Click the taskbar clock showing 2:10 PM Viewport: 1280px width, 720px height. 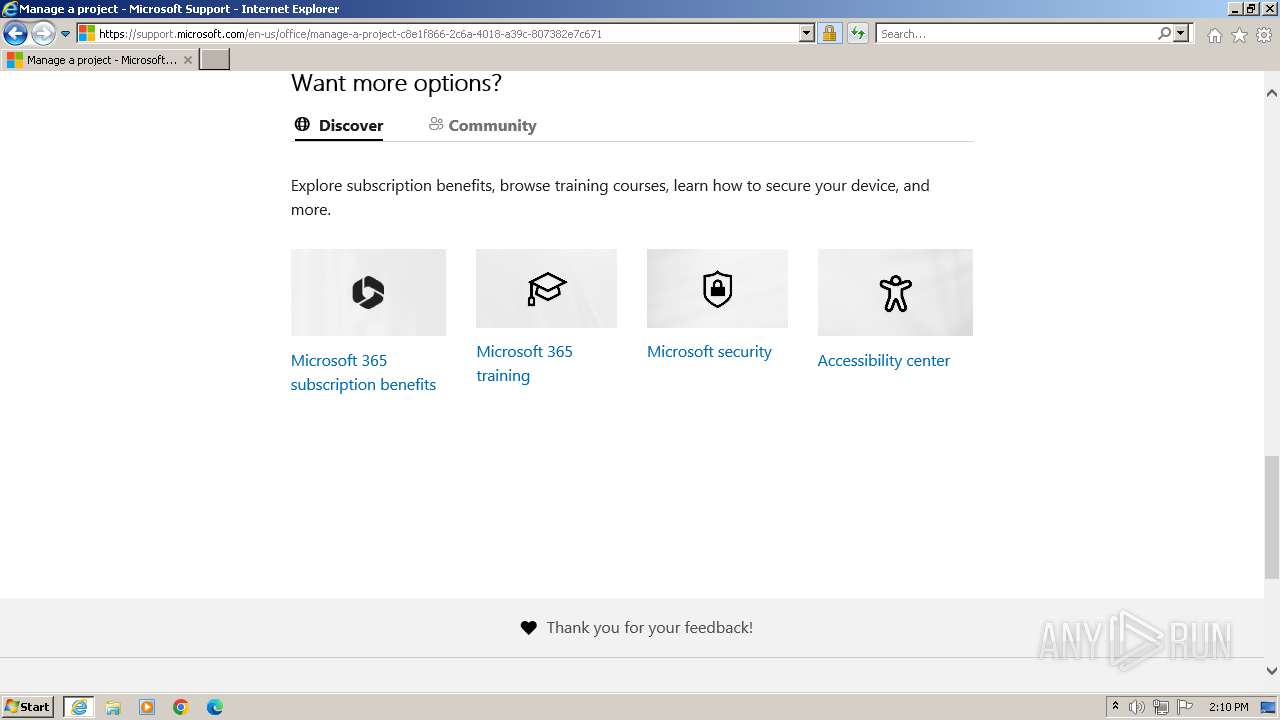[x=1228, y=707]
